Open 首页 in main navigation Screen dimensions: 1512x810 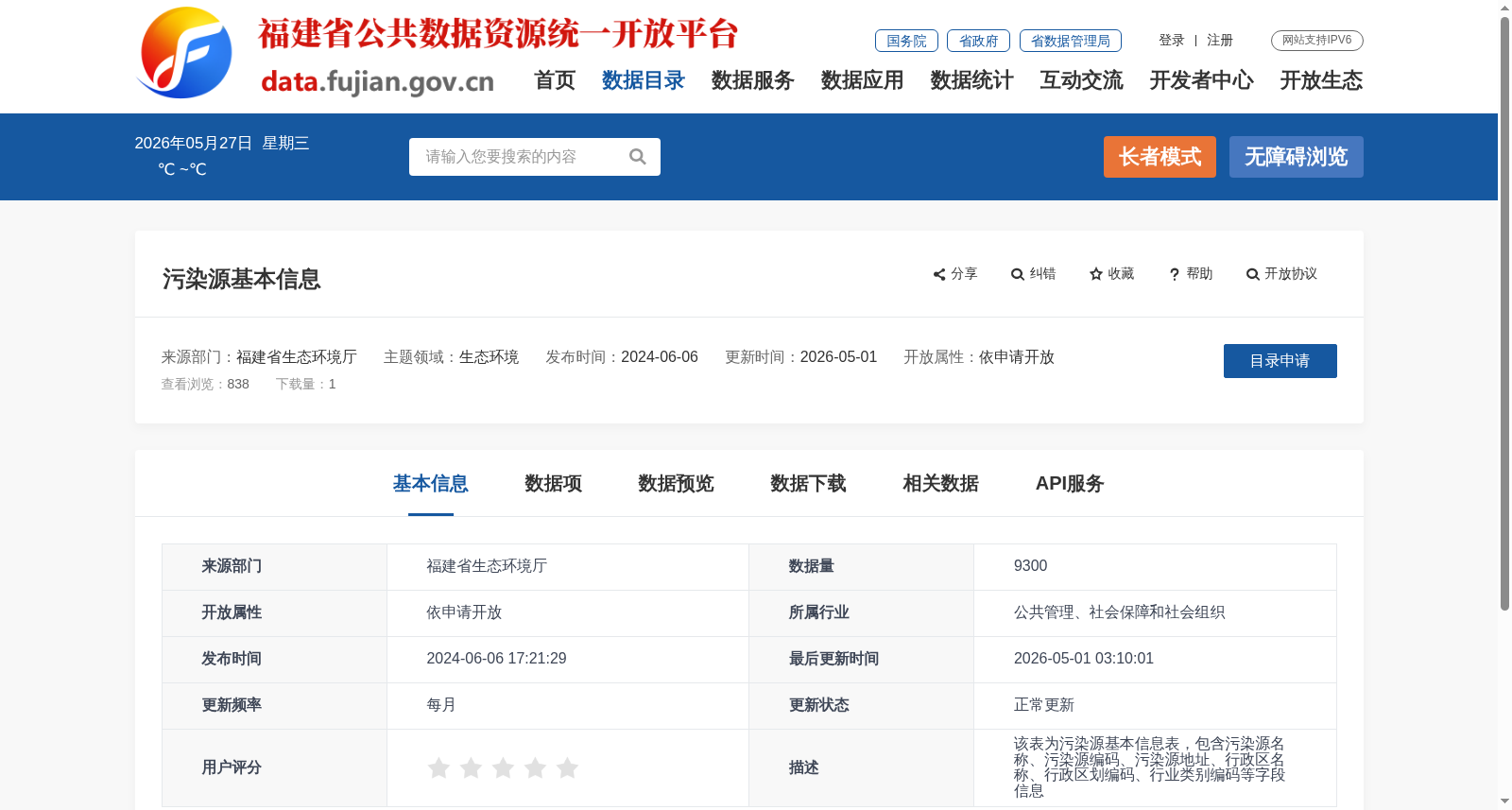click(555, 80)
